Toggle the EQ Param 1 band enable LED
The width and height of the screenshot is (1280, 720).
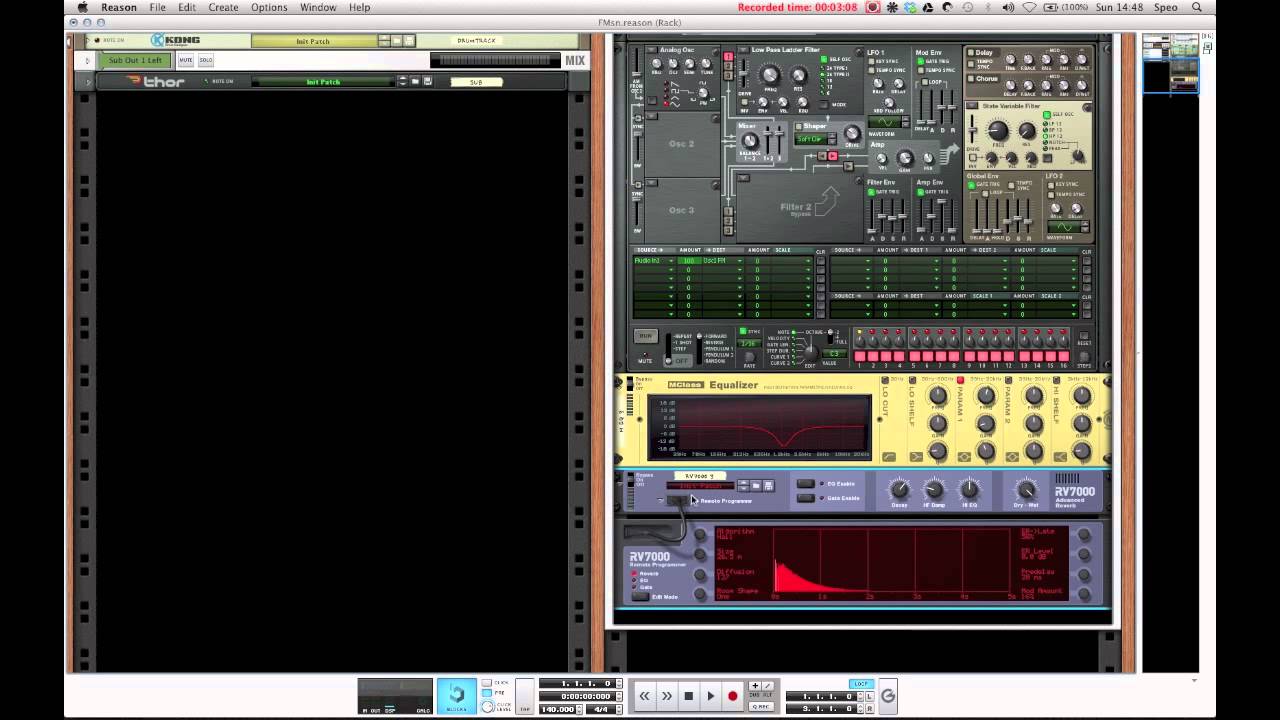tap(962, 380)
